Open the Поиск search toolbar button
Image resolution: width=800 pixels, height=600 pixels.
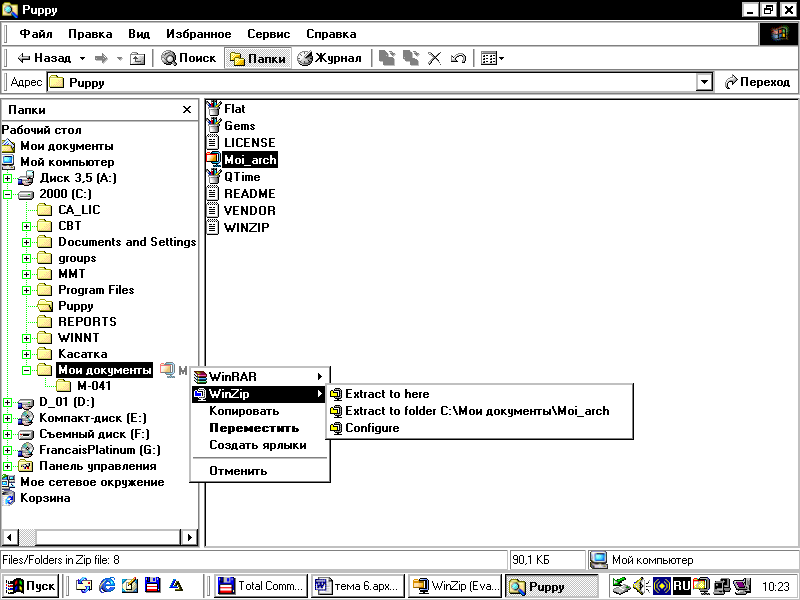tap(189, 58)
